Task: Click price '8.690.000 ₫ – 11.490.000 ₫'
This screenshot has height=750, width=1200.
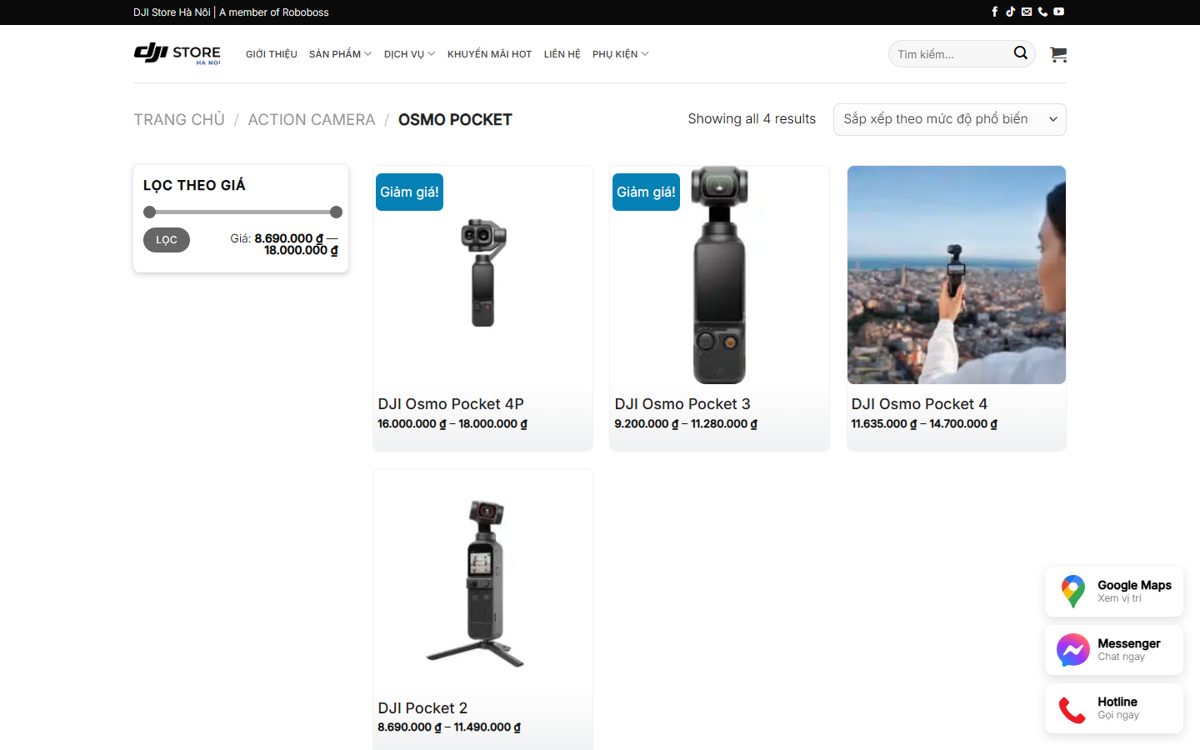Action: tap(449, 728)
